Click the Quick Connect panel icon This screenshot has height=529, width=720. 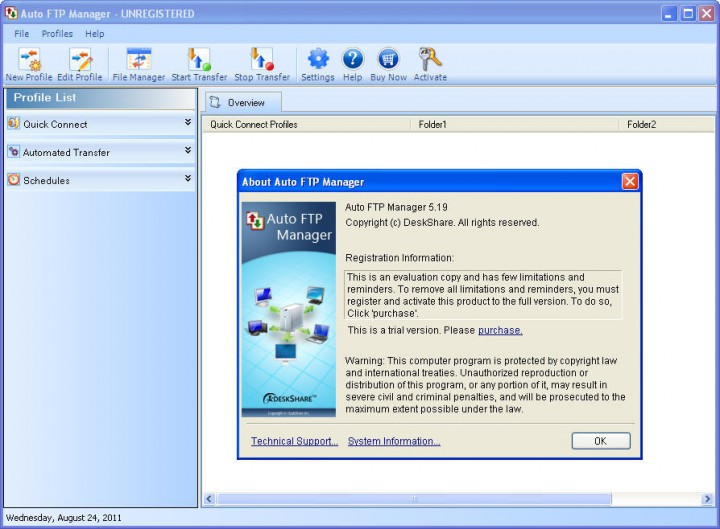(x=14, y=124)
